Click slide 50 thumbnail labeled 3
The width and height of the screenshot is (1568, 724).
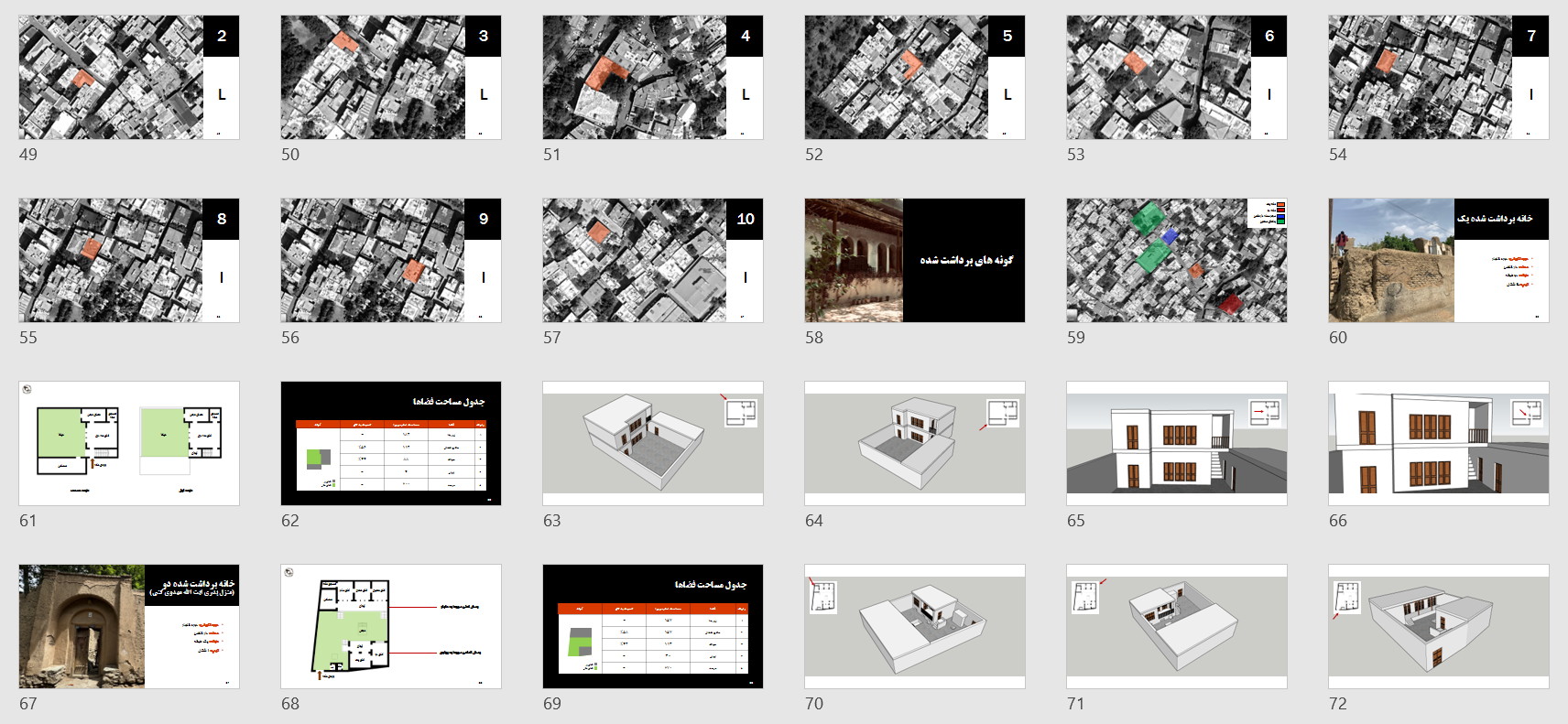(390, 77)
